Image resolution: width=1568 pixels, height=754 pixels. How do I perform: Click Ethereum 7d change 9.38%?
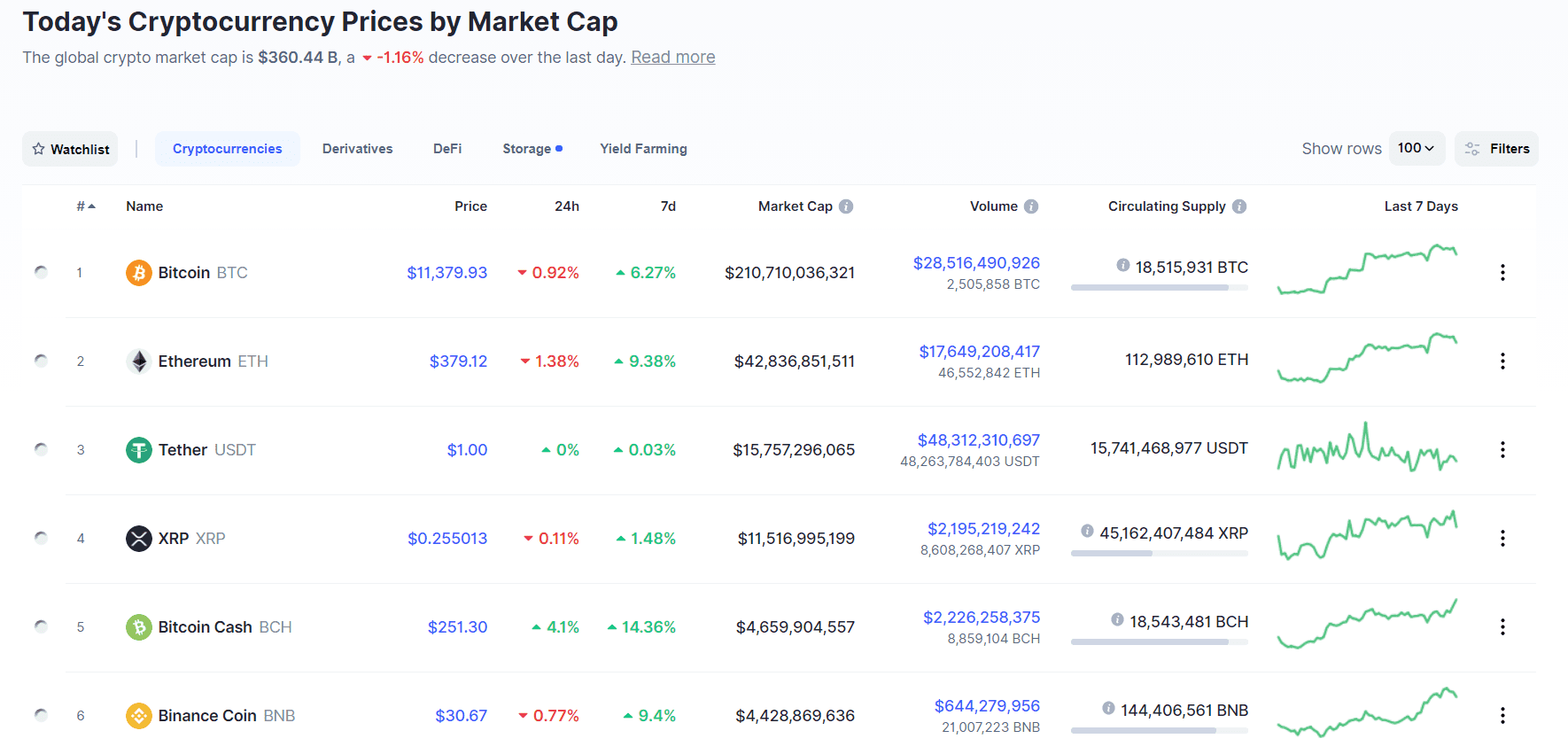coord(645,361)
